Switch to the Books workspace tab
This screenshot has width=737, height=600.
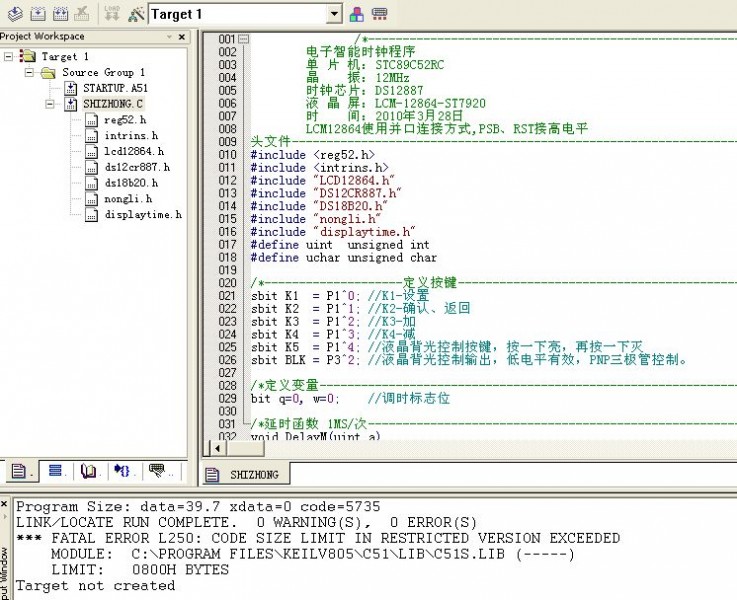click(89, 471)
